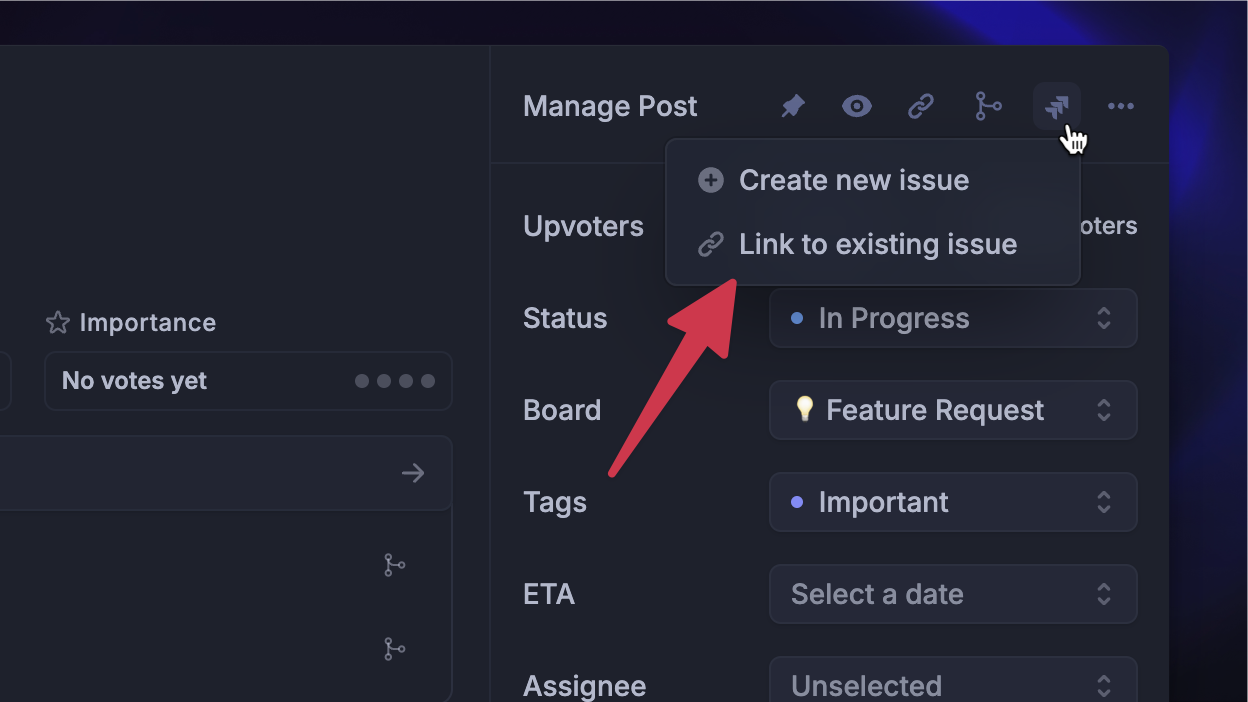The width and height of the screenshot is (1248, 702).
Task: Click the arrow submit button in the left panel
Action: point(413,473)
